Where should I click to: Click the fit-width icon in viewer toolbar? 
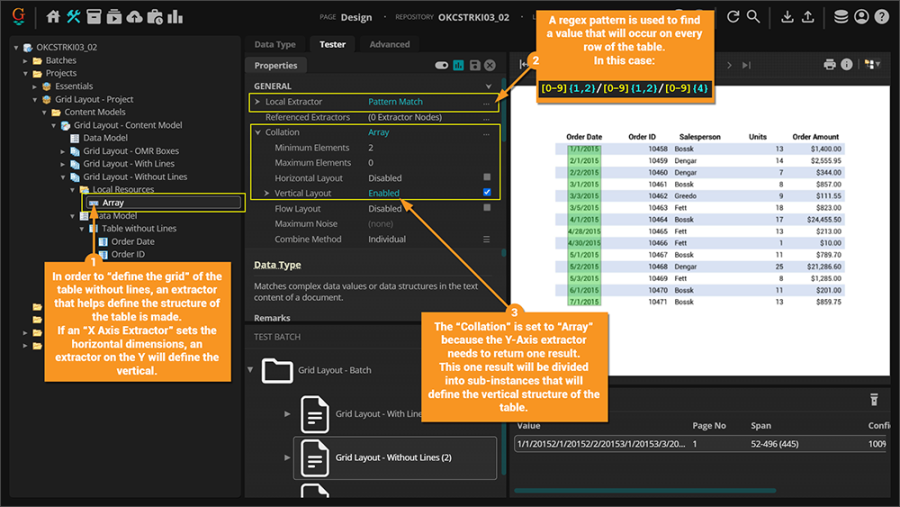point(523,64)
